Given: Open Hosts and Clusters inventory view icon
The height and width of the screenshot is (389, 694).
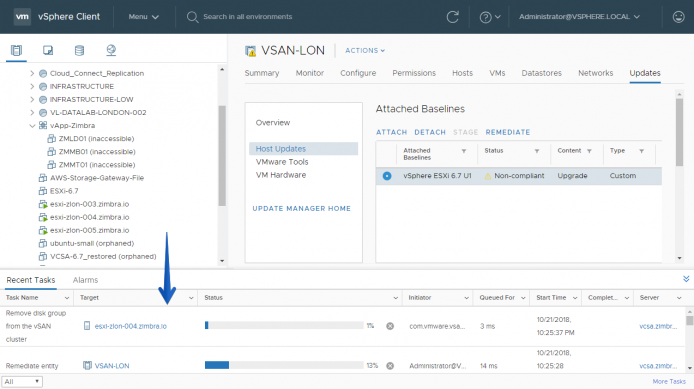Looking at the screenshot, I should click(16, 50).
